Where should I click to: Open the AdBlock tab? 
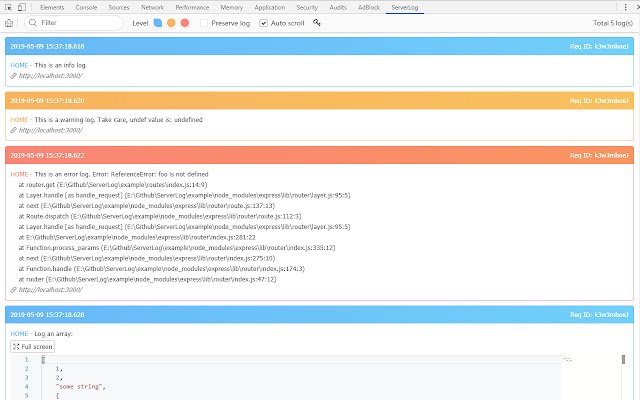click(369, 7)
